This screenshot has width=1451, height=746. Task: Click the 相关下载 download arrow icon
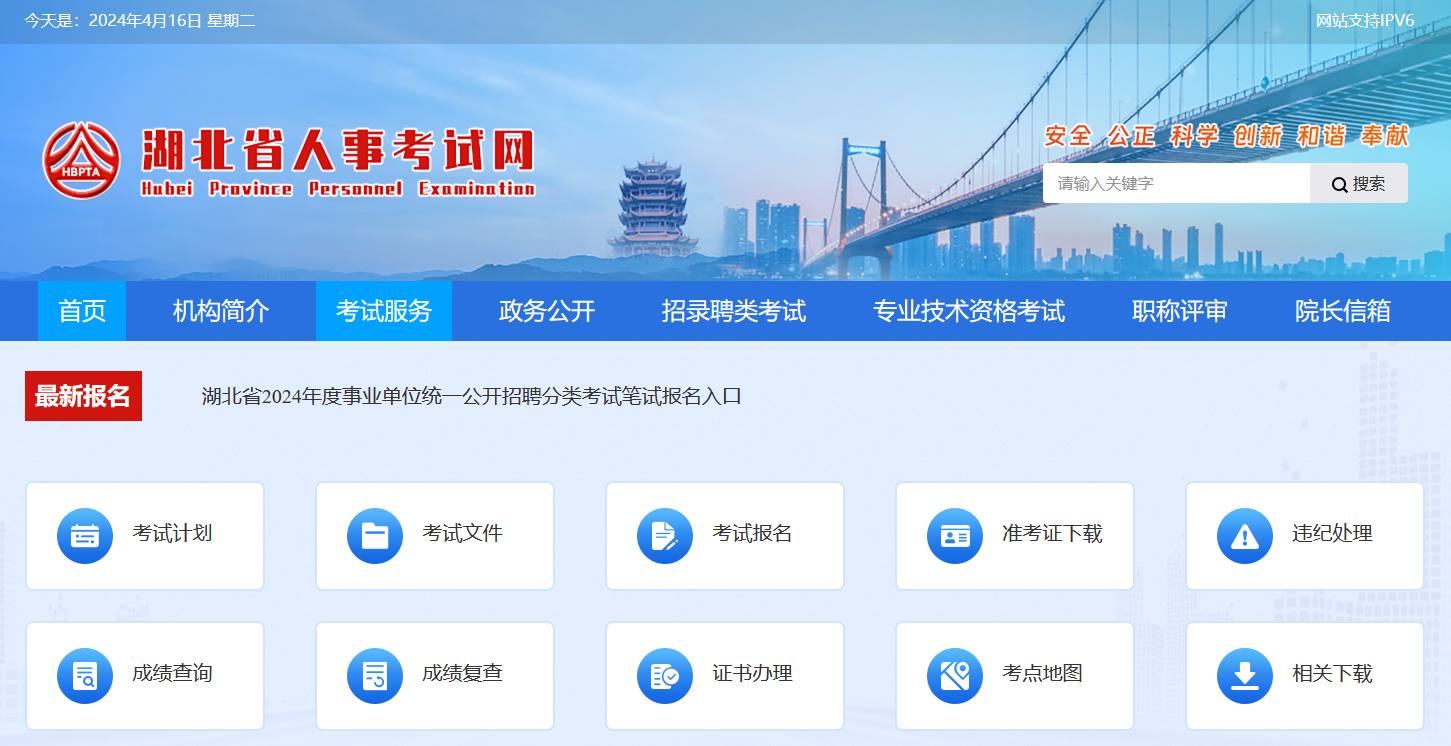click(x=1245, y=676)
